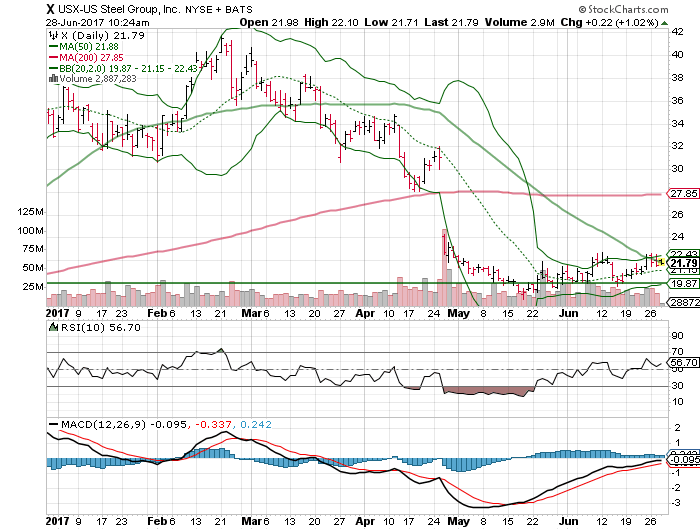Click the 25M volume axis label

tap(33, 286)
